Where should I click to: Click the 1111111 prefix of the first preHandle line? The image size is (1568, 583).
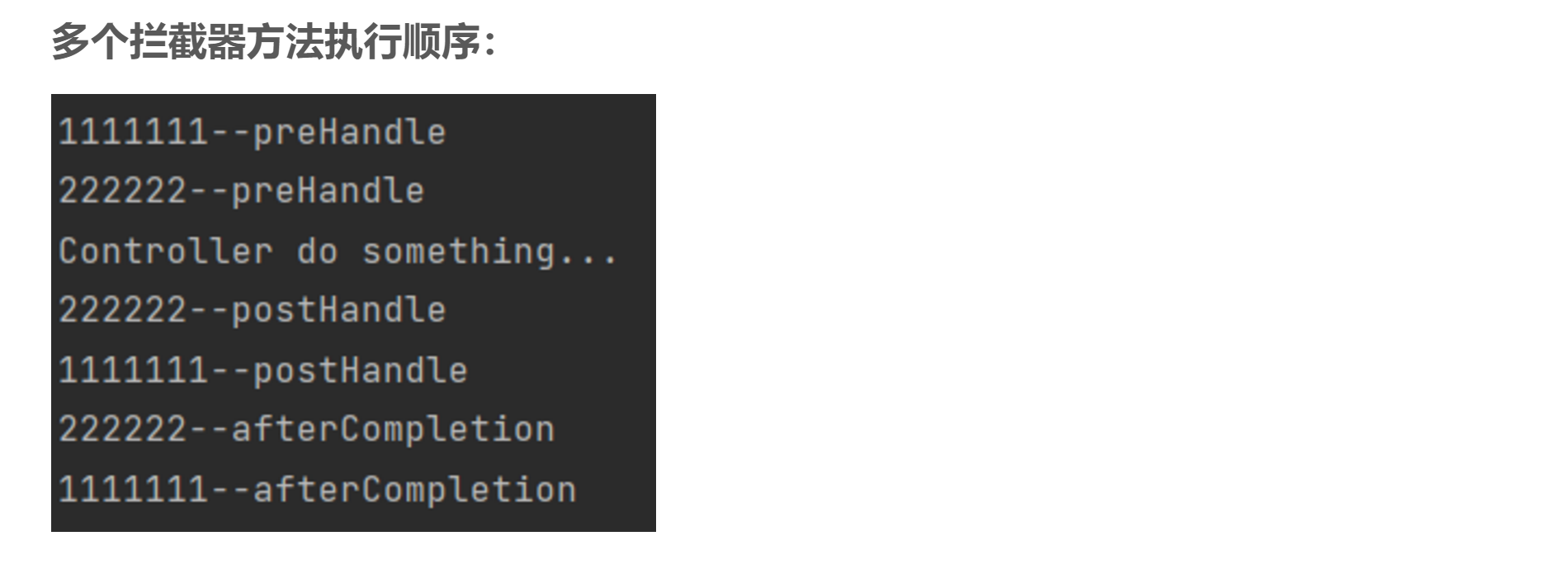coord(132,132)
